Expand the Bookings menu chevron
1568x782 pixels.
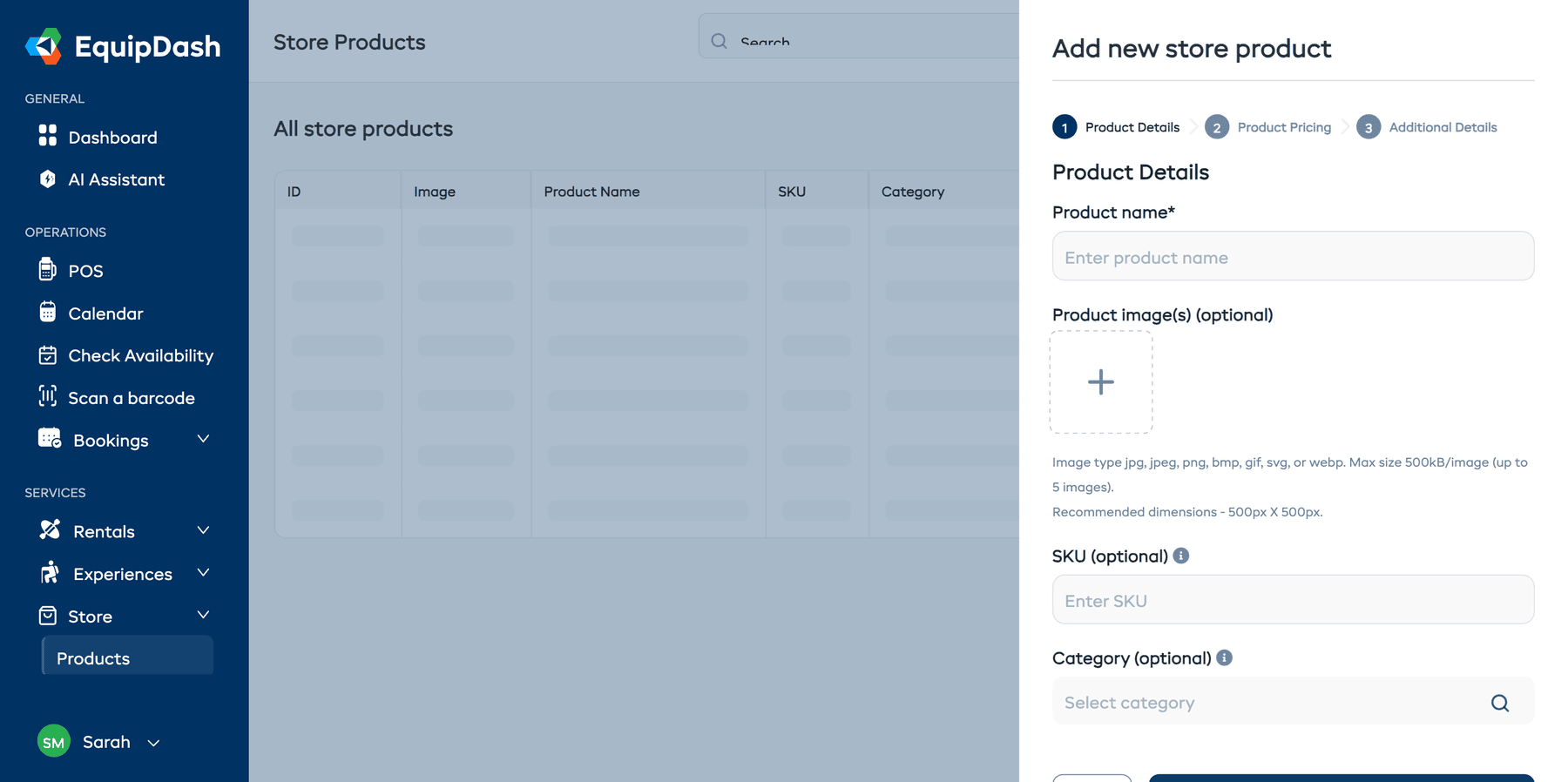(203, 439)
